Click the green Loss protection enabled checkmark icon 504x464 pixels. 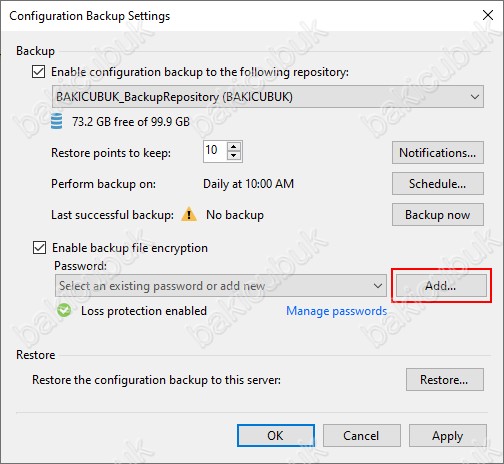[x=64, y=310]
